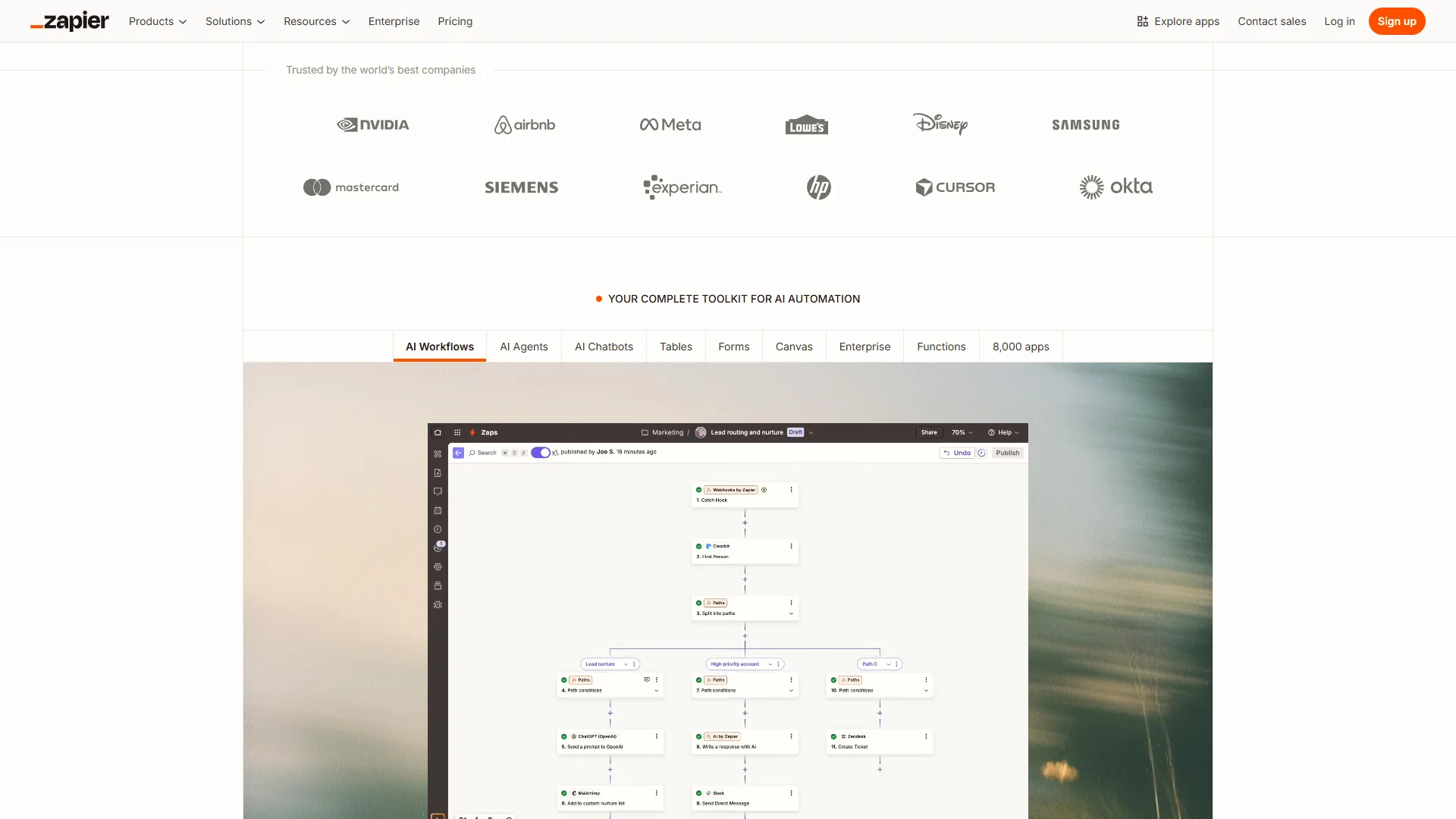Open the Resources menu
1456x819 pixels.
[317, 21]
